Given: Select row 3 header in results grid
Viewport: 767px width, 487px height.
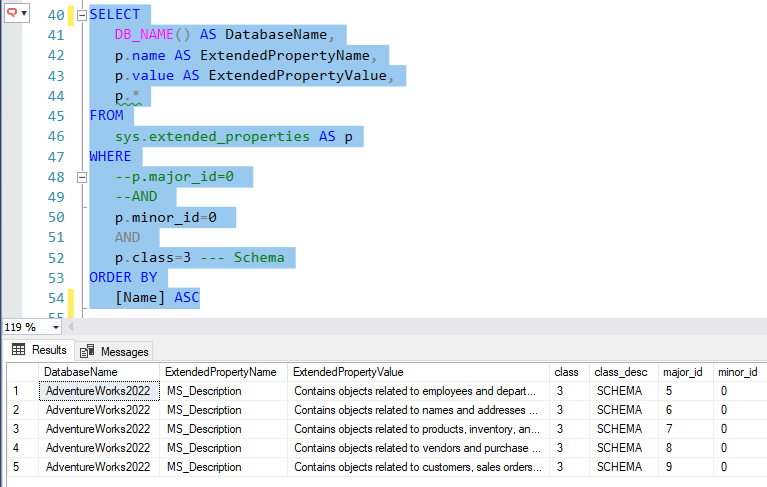Looking at the screenshot, I should tap(23, 429).
